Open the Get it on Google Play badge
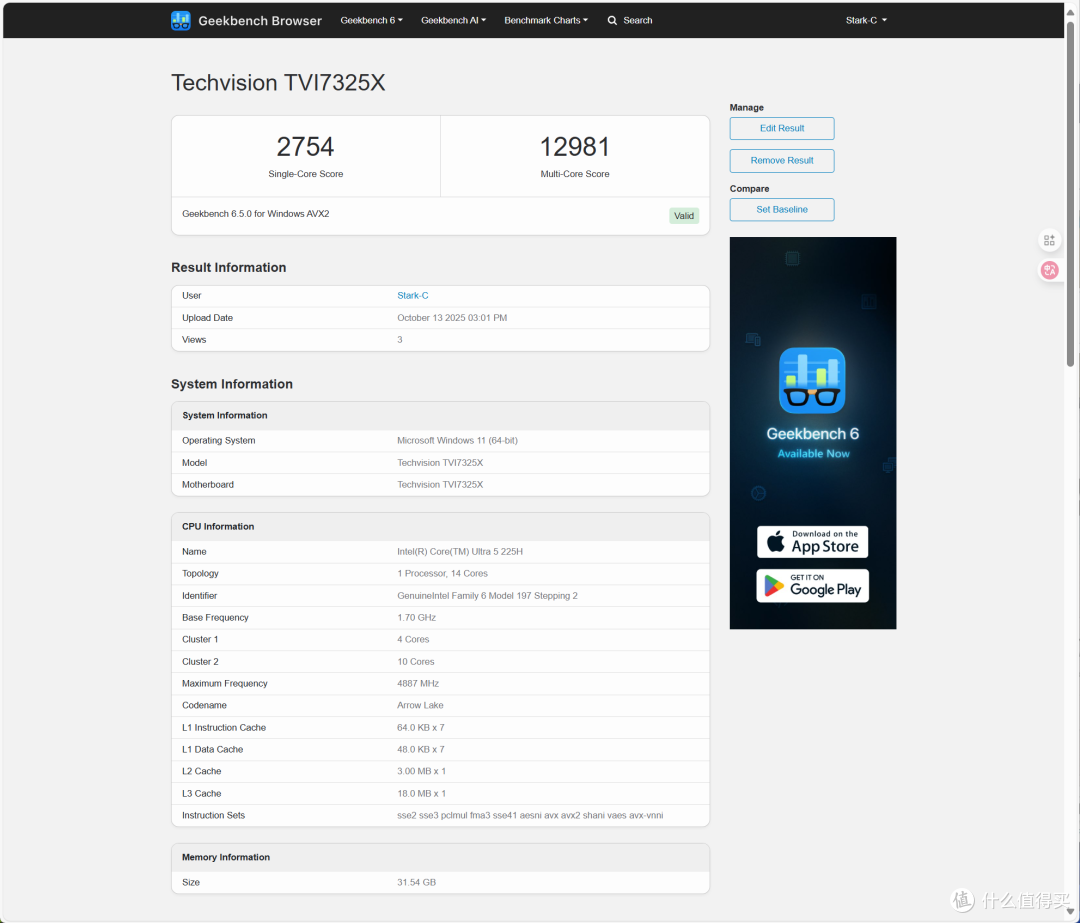1080x923 pixels. click(812, 585)
